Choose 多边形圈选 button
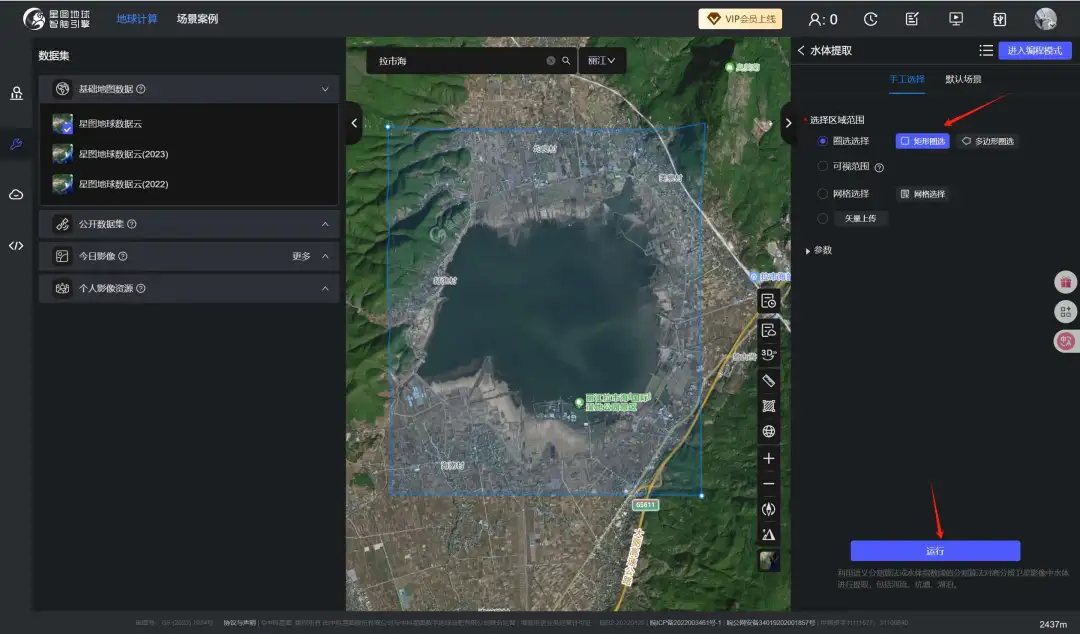This screenshot has height=634, width=1080. [x=988, y=141]
